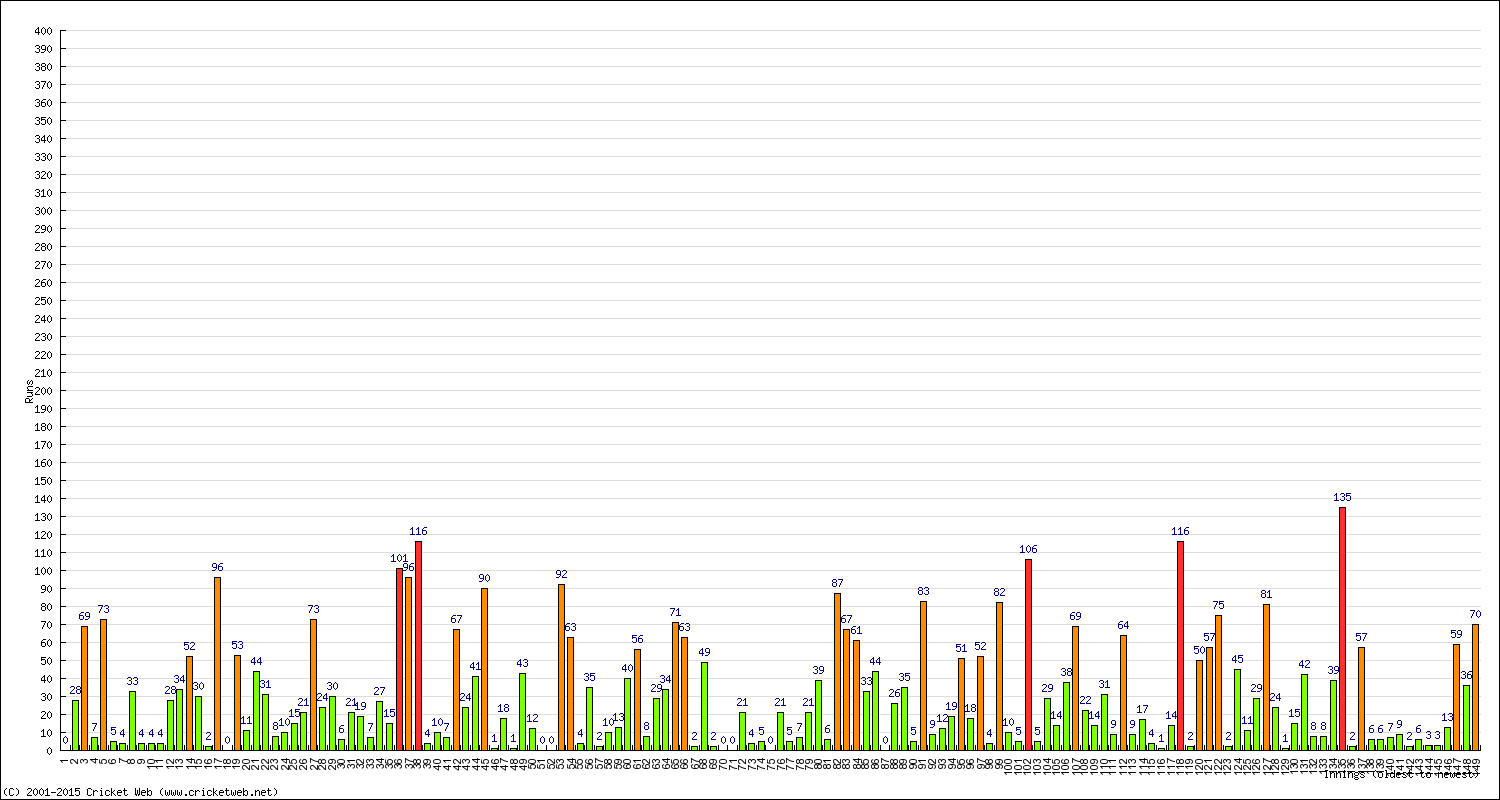Select the orange bar labeled 82
The image size is (1500, 800).
[999, 676]
